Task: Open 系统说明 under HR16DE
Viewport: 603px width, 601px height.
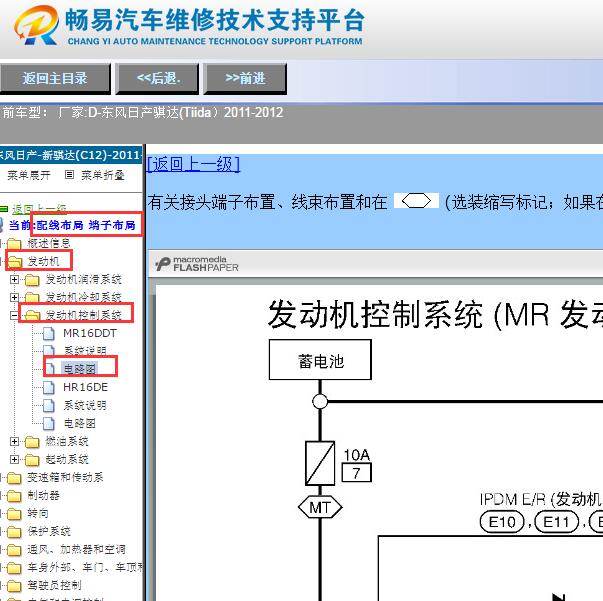Action: pos(85,405)
